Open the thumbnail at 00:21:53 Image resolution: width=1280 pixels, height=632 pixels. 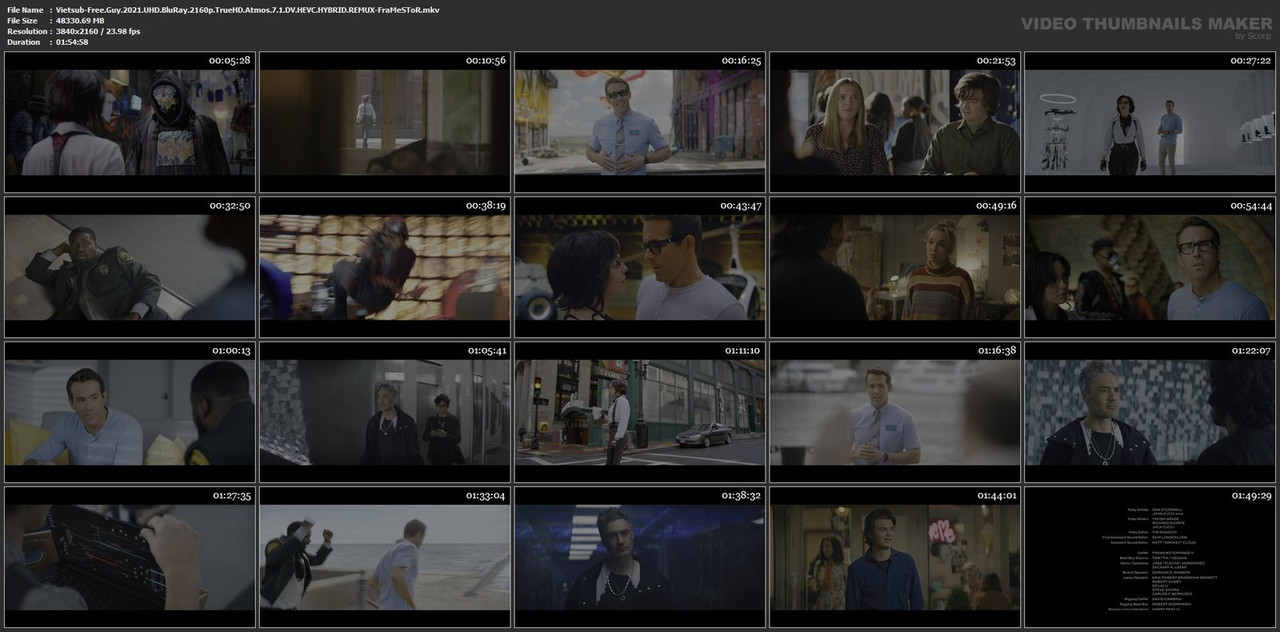895,122
